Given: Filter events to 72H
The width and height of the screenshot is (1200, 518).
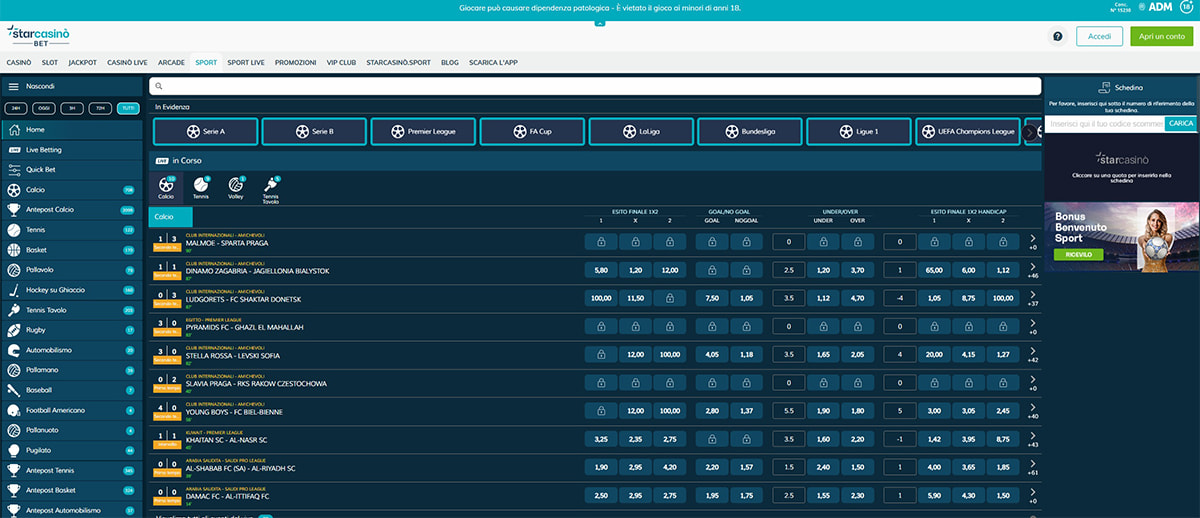Looking at the screenshot, I should point(100,108).
